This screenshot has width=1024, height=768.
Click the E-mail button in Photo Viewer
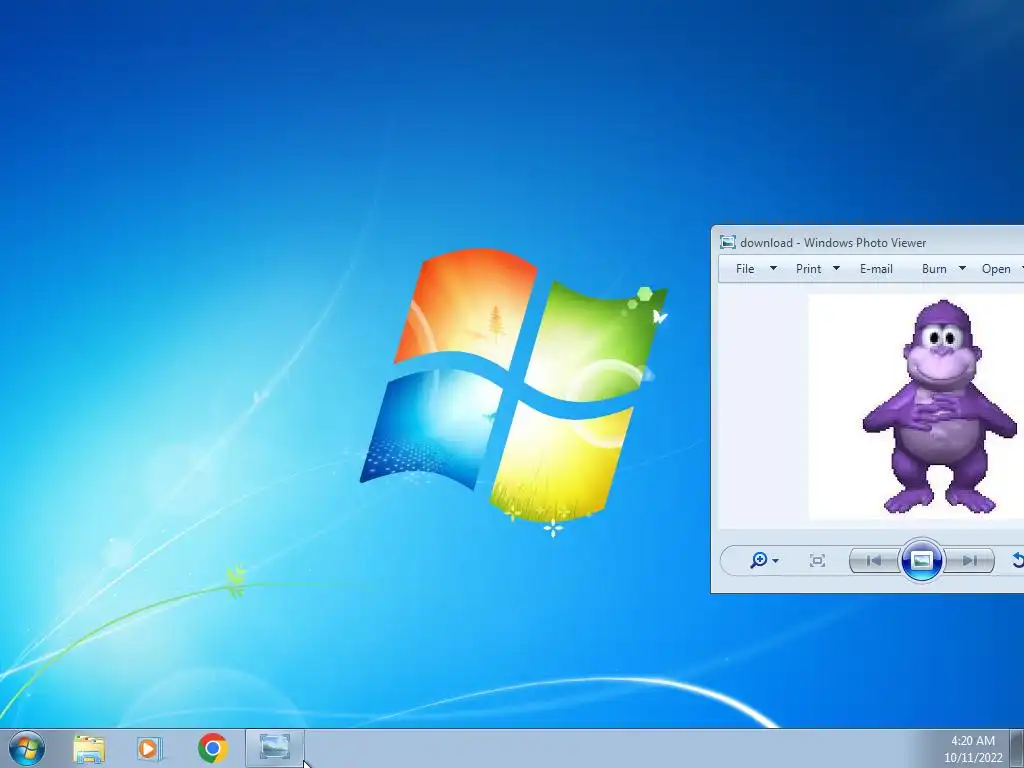tap(876, 269)
